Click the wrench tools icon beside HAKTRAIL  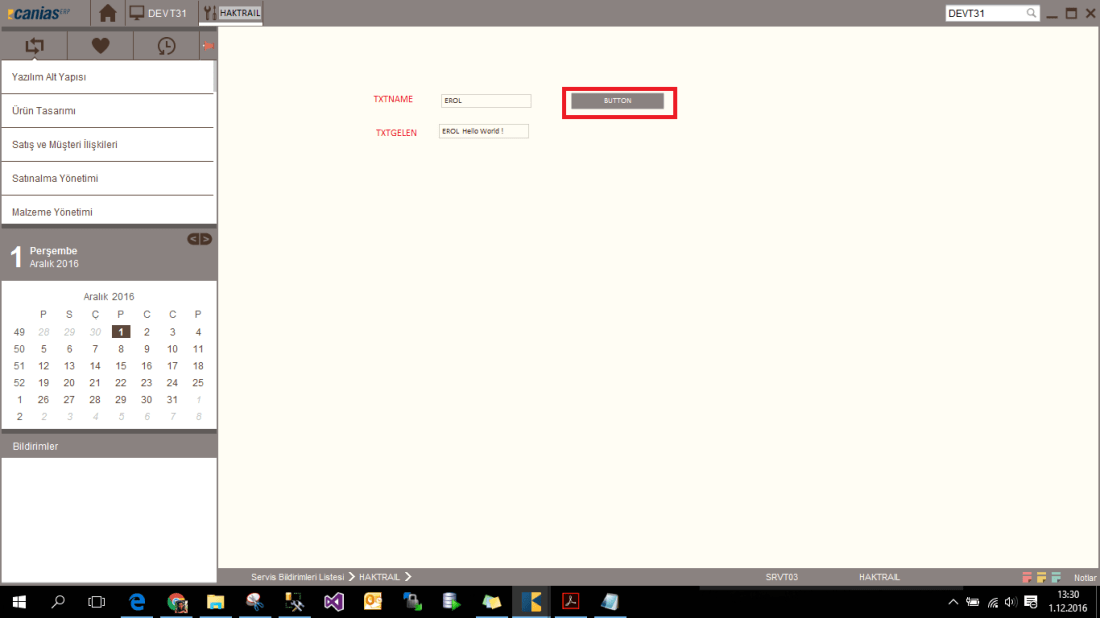pos(208,13)
